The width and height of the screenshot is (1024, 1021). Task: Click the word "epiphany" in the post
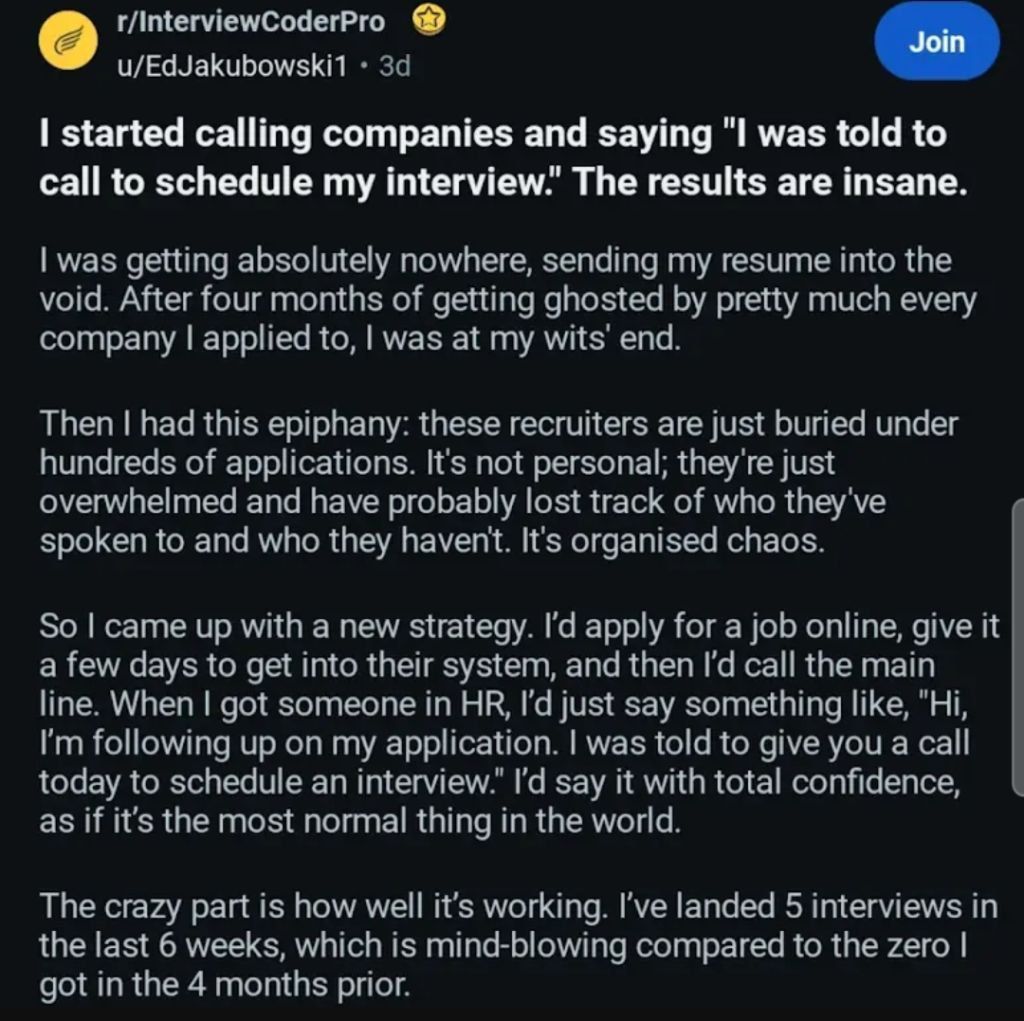pos(329,423)
